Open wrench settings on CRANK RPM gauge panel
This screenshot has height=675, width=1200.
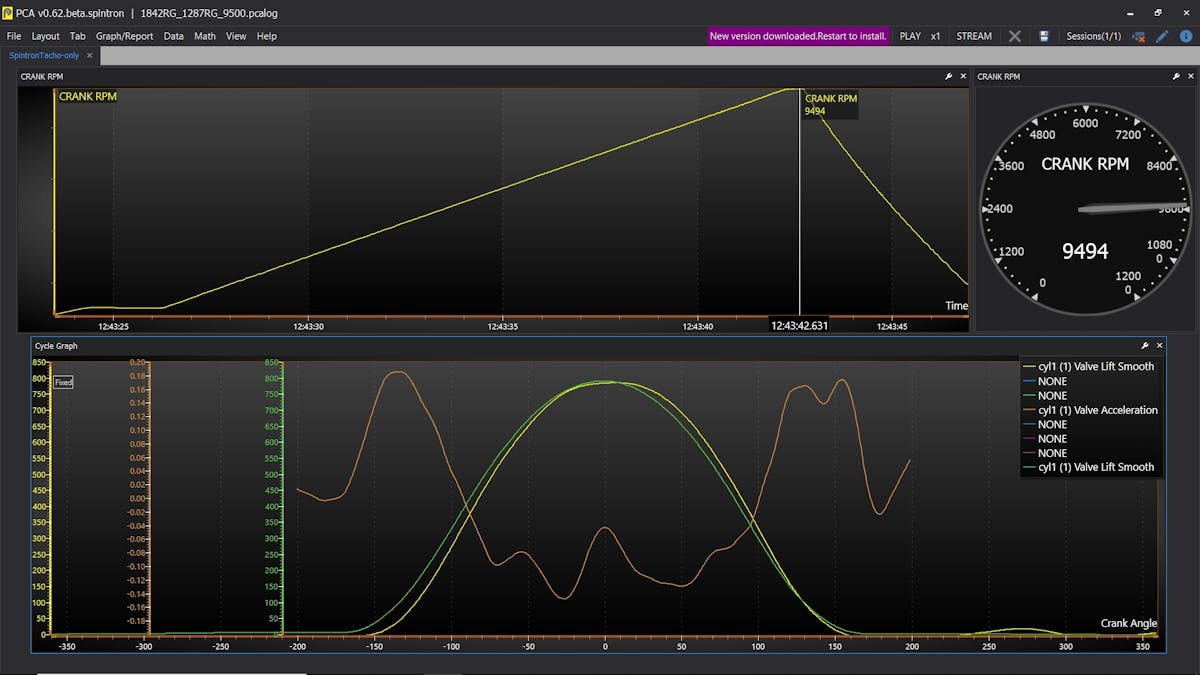(x=1177, y=77)
